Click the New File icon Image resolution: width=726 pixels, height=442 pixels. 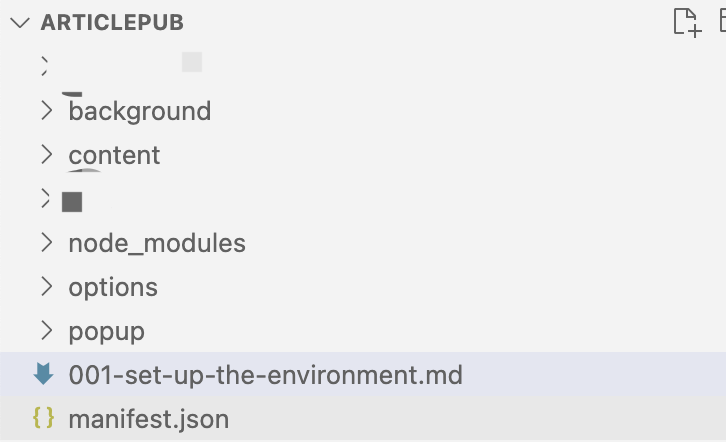(688, 22)
